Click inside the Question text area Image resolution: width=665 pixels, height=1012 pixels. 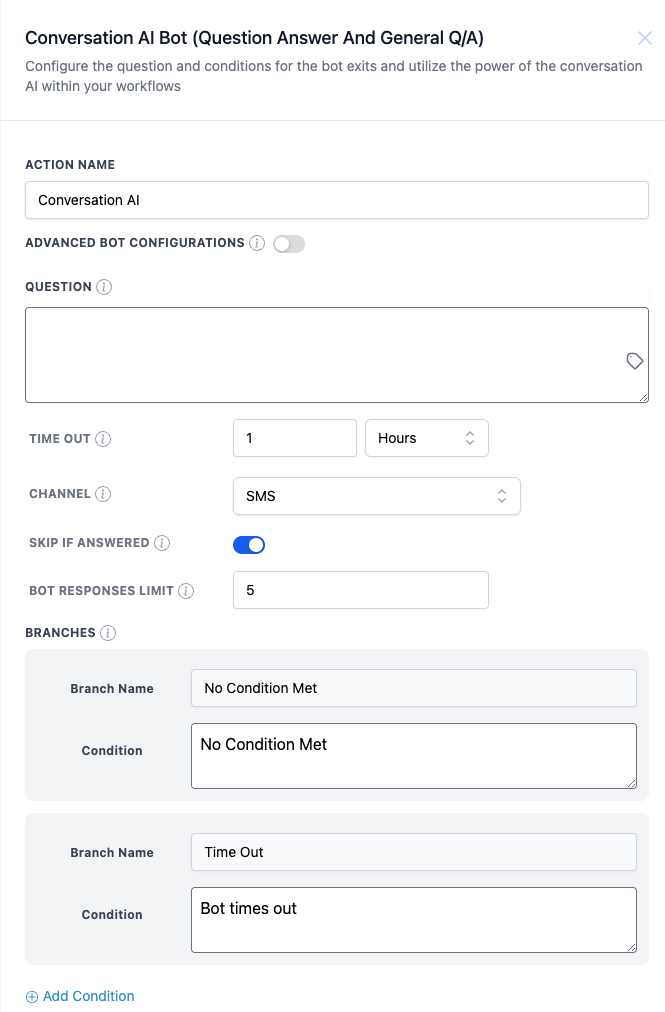pyautogui.click(x=320, y=354)
